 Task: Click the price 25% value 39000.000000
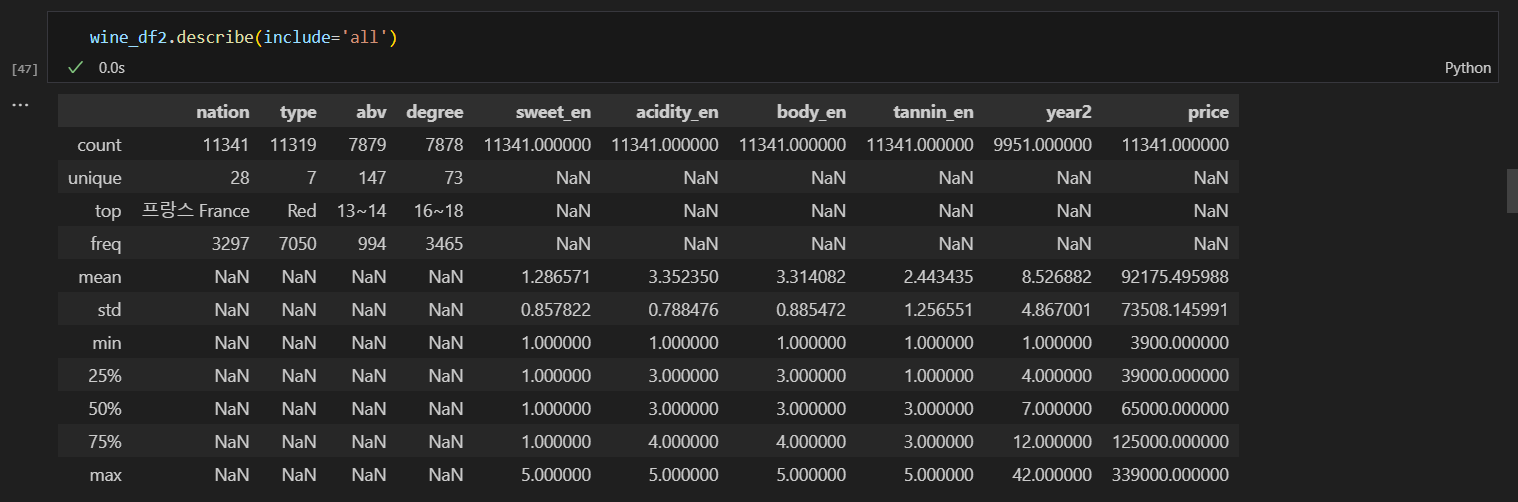pos(1176,376)
